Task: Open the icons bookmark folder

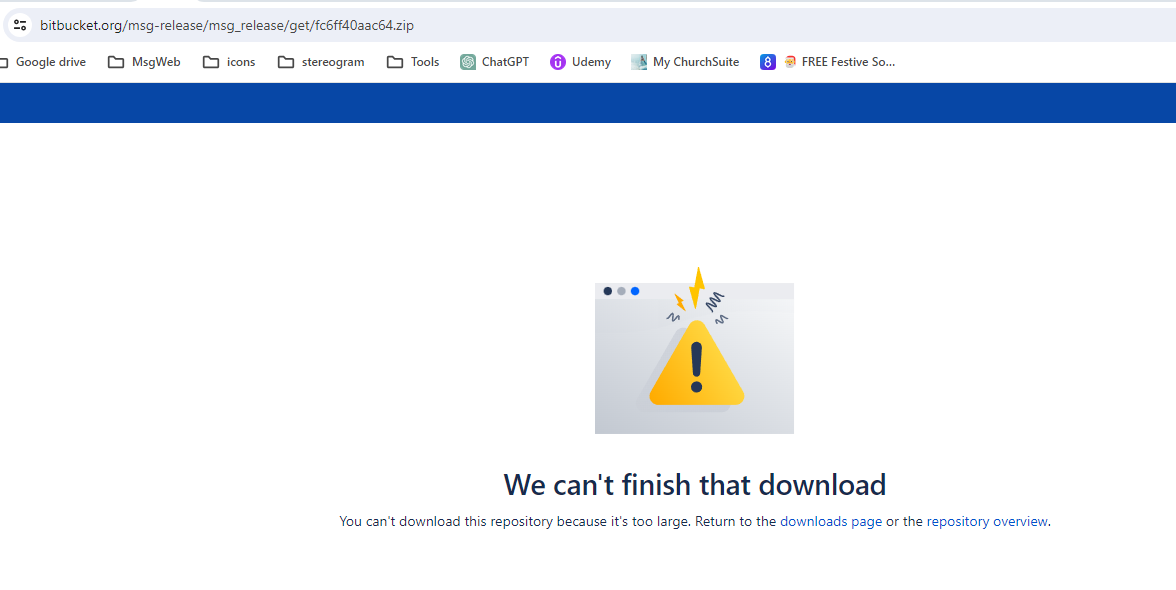Action: pyautogui.click(x=229, y=62)
